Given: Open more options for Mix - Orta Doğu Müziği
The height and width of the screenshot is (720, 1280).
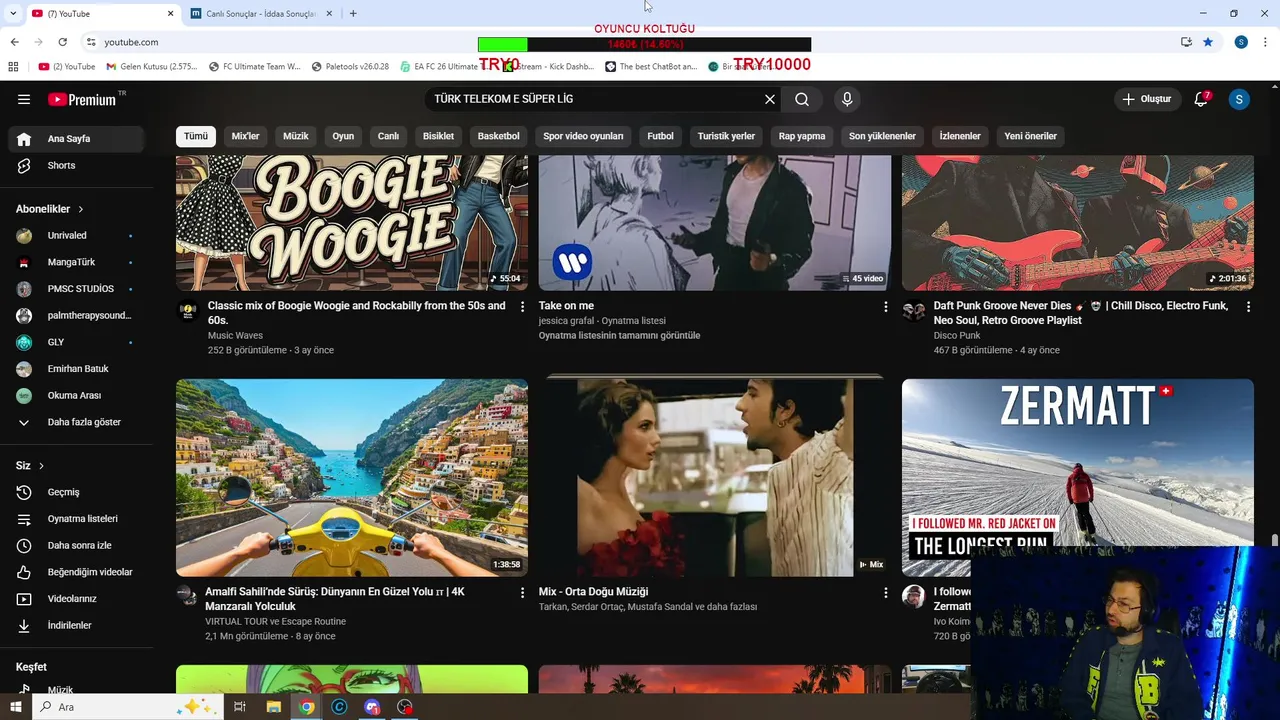Looking at the screenshot, I should pos(885,593).
